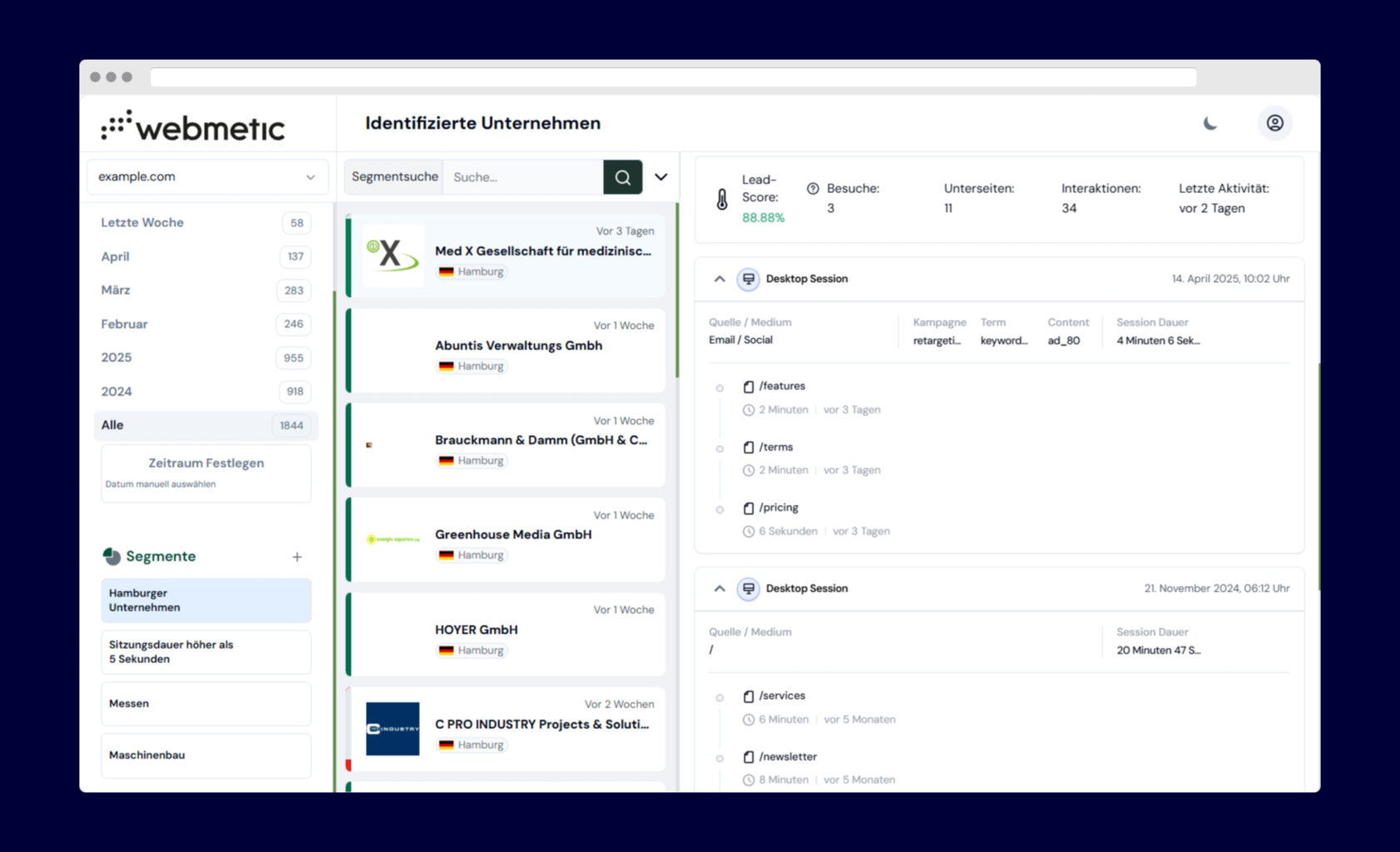Click the Segmente pie chart icon
This screenshot has width=1400, height=852.
click(x=111, y=556)
